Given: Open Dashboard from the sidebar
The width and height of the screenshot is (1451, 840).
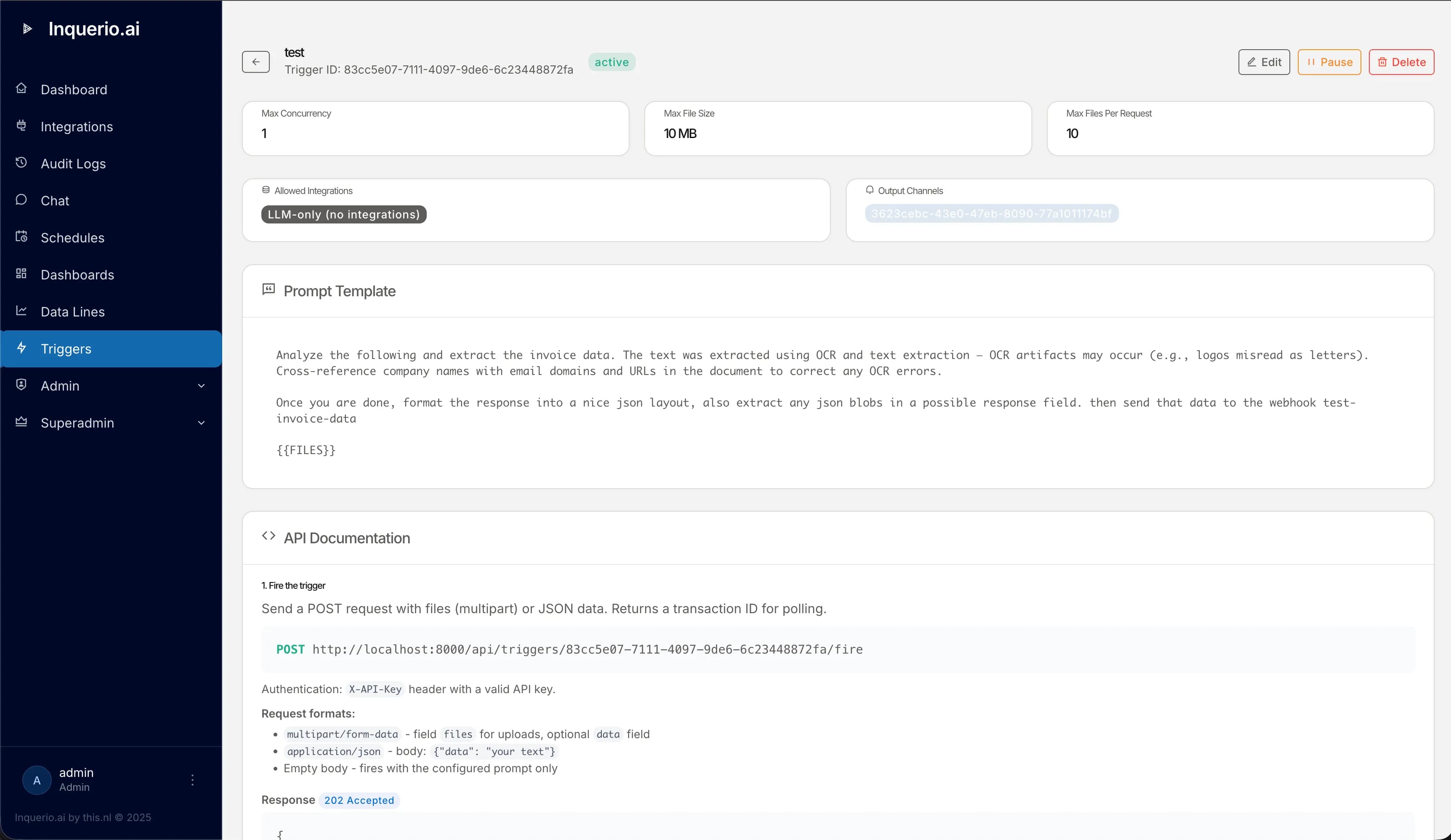Looking at the screenshot, I should [111, 89].
